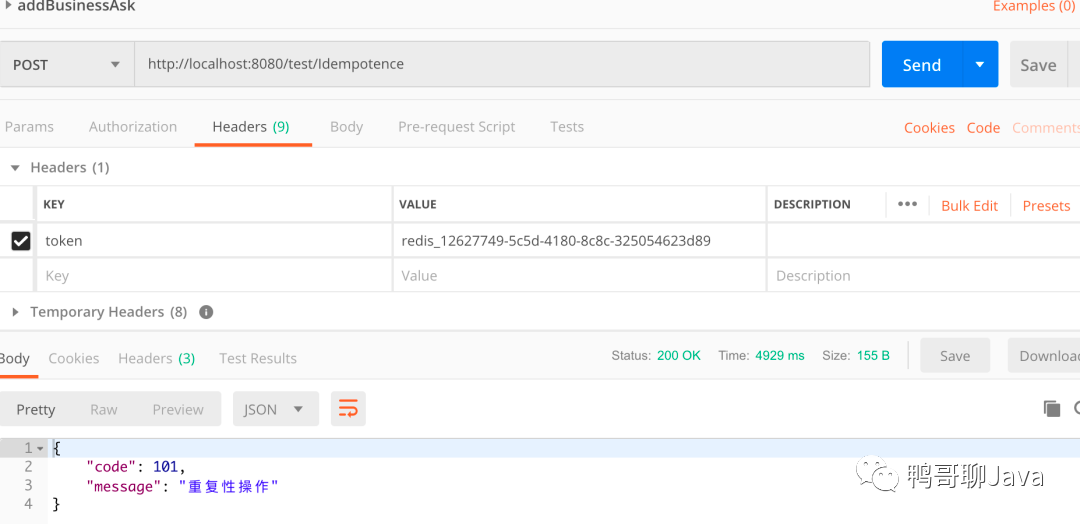1080x524 pixels.
Task: Save the request with top Save button
Action: pyautogui.click(x=1038, y=65)
